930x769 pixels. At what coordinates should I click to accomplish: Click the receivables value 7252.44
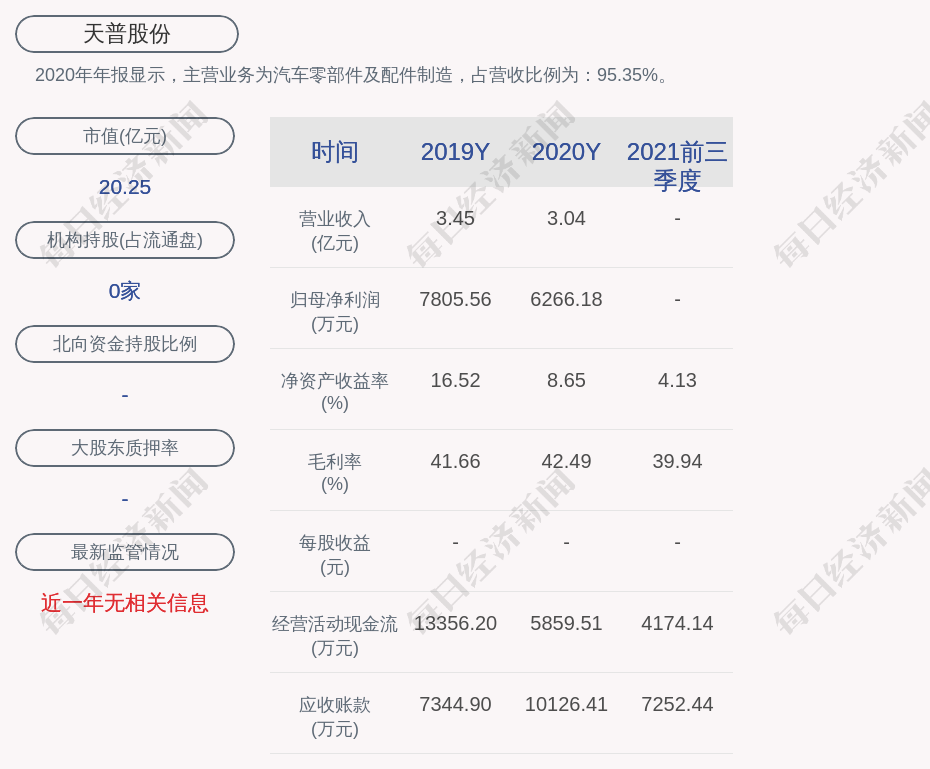pyautogui.click(x=677, y=704)
